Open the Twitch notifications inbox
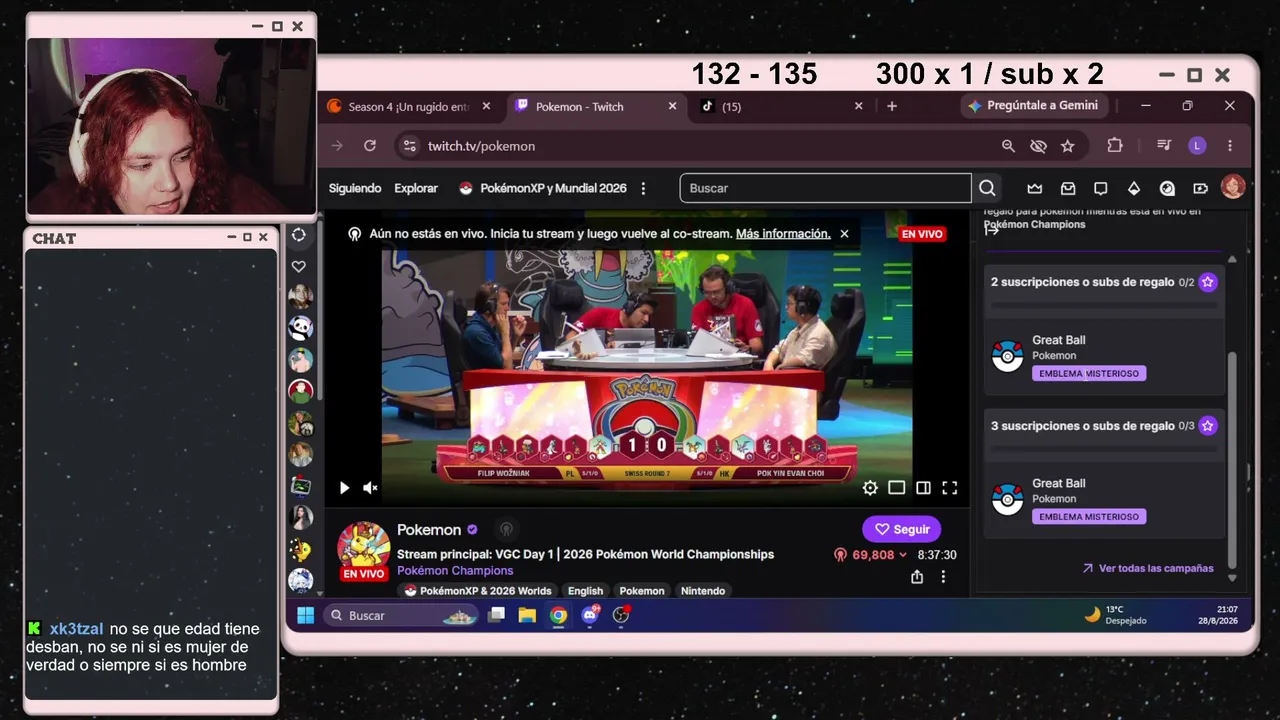The image size is (1280, 720). [x=1068, y=188]
